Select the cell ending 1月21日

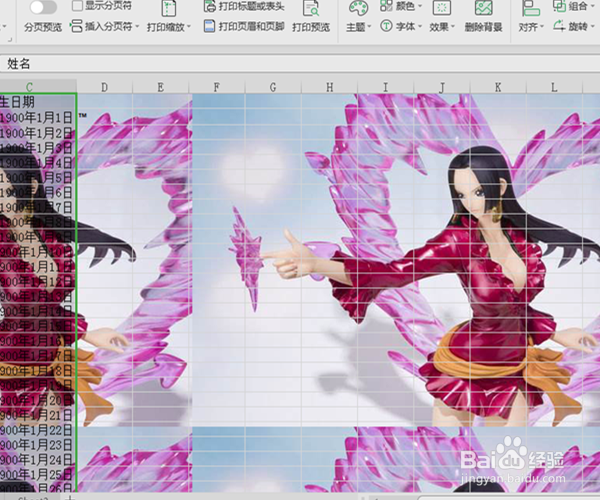tap(38, 415)
